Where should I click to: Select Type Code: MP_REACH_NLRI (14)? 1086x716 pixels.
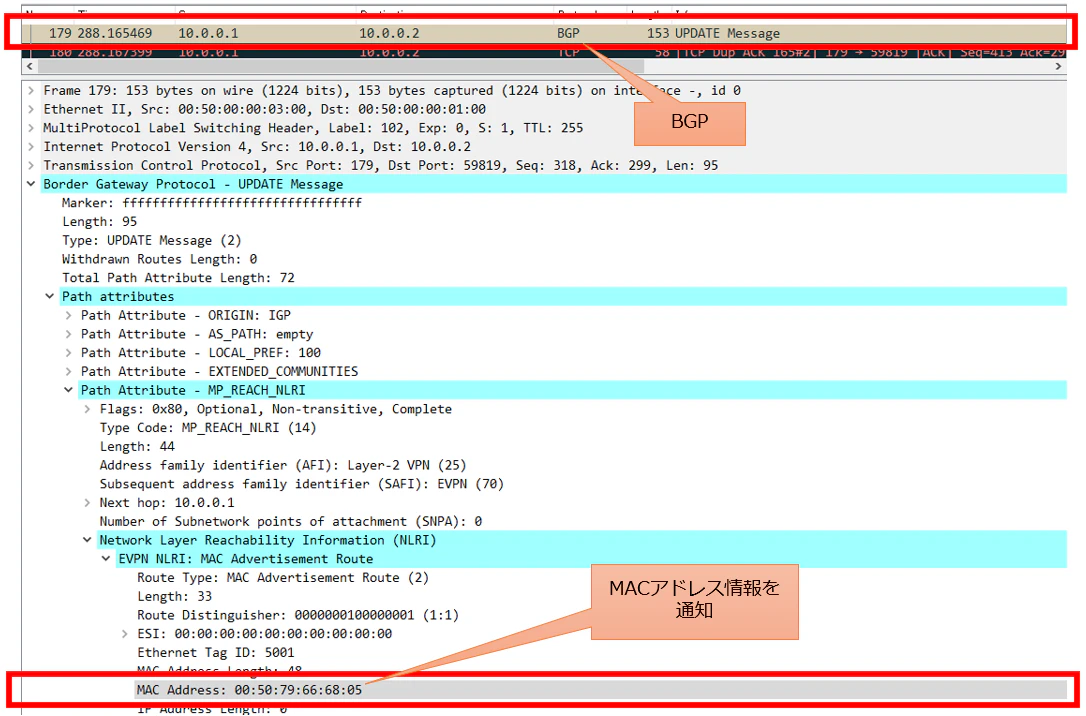tap(208, 428)
